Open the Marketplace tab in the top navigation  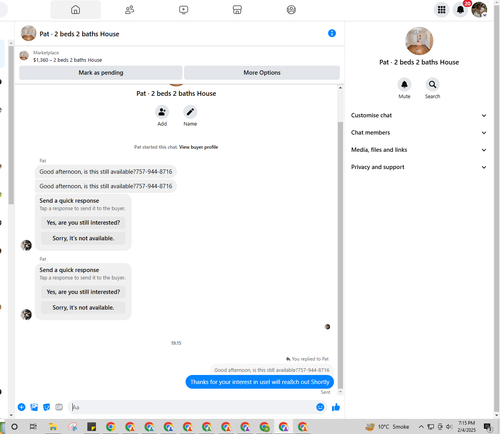(237, 10)
